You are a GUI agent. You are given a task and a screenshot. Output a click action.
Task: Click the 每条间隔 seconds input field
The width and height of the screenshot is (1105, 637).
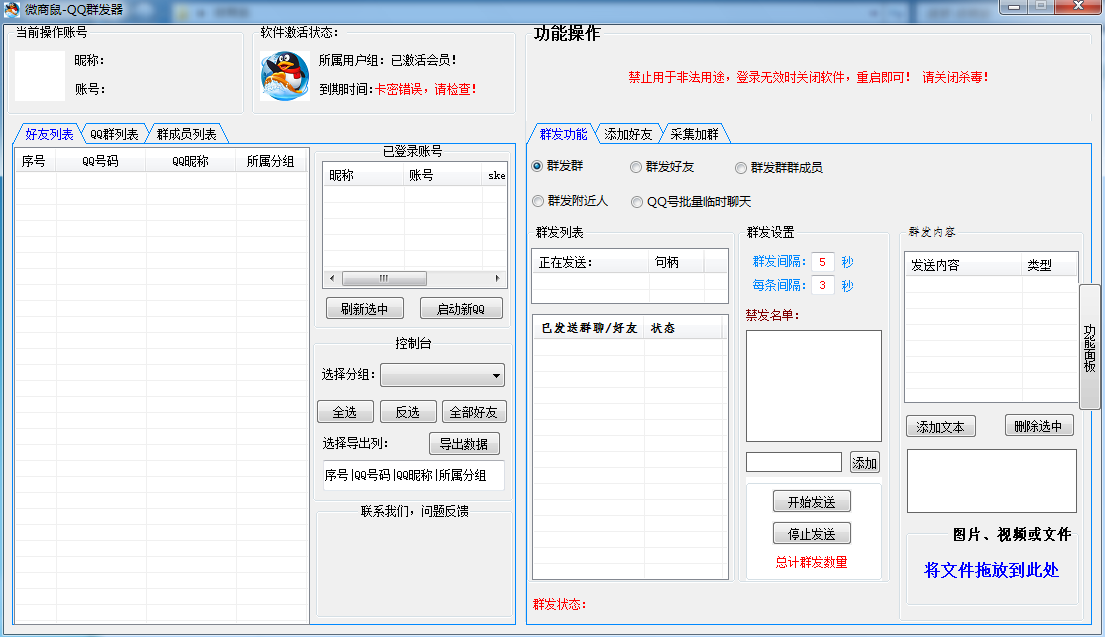[x=822, y=285]
